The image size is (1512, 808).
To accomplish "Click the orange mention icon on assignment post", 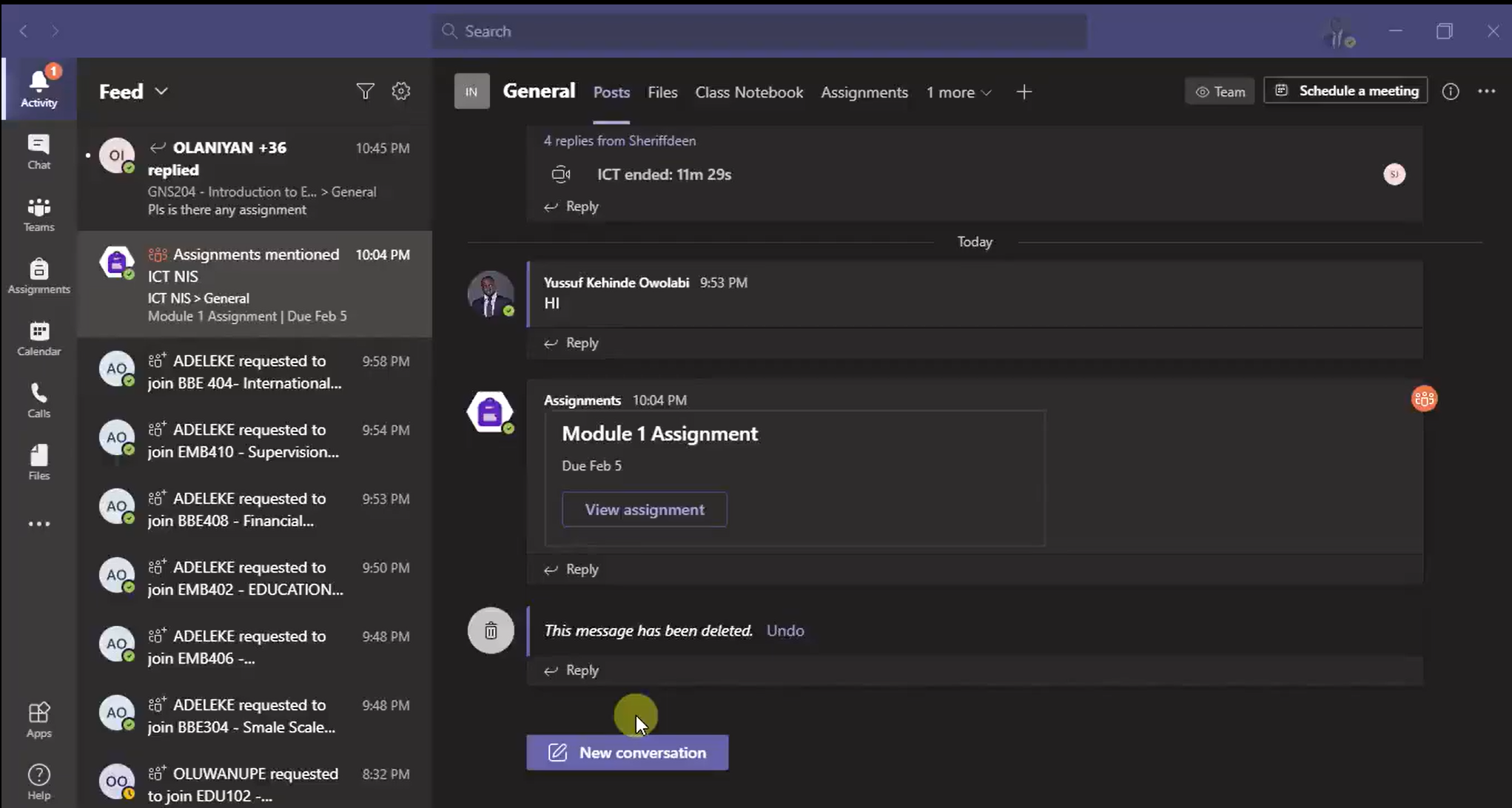I will [x=1424, y=399].
